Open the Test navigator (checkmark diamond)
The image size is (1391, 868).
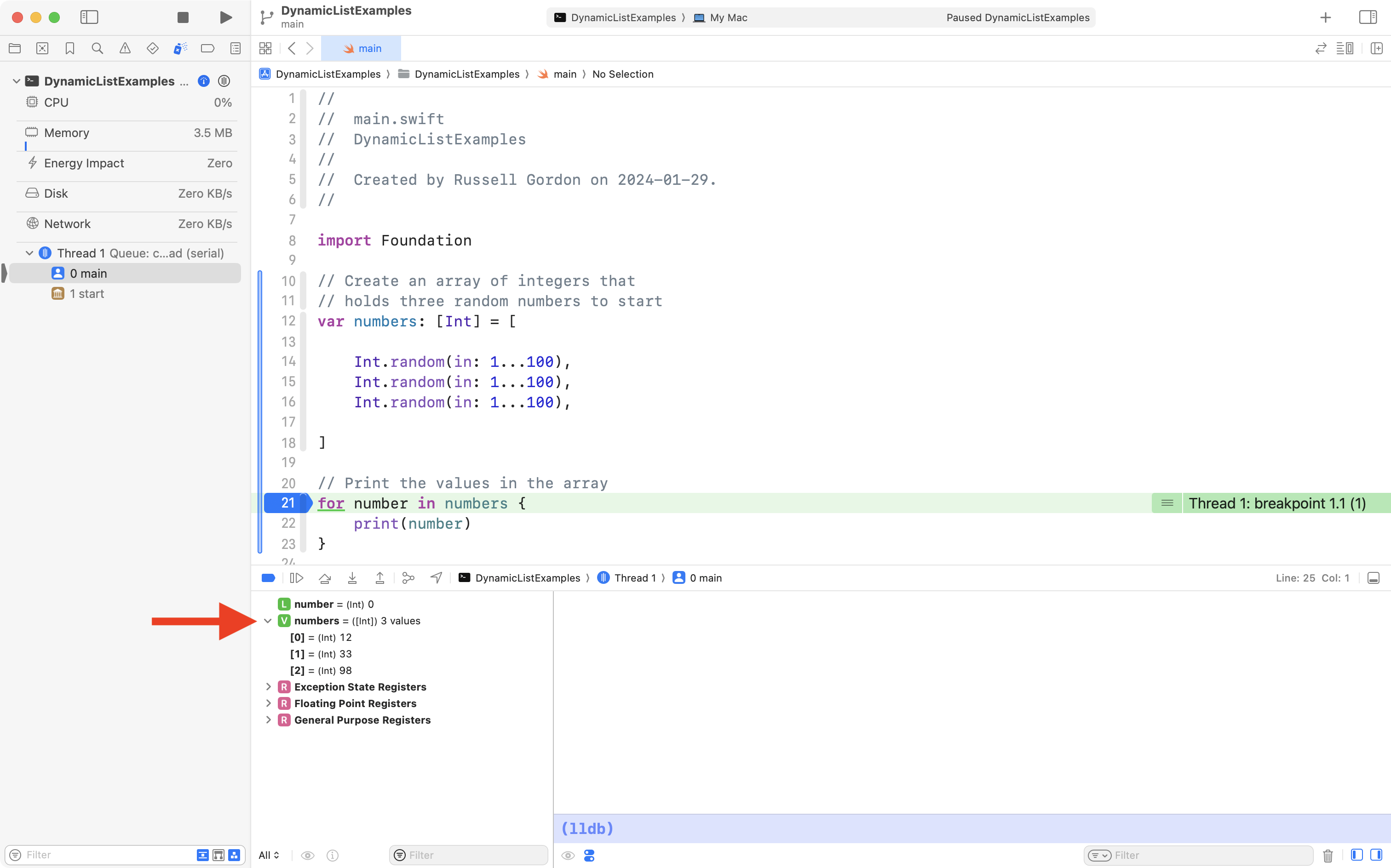click(152, 48)
